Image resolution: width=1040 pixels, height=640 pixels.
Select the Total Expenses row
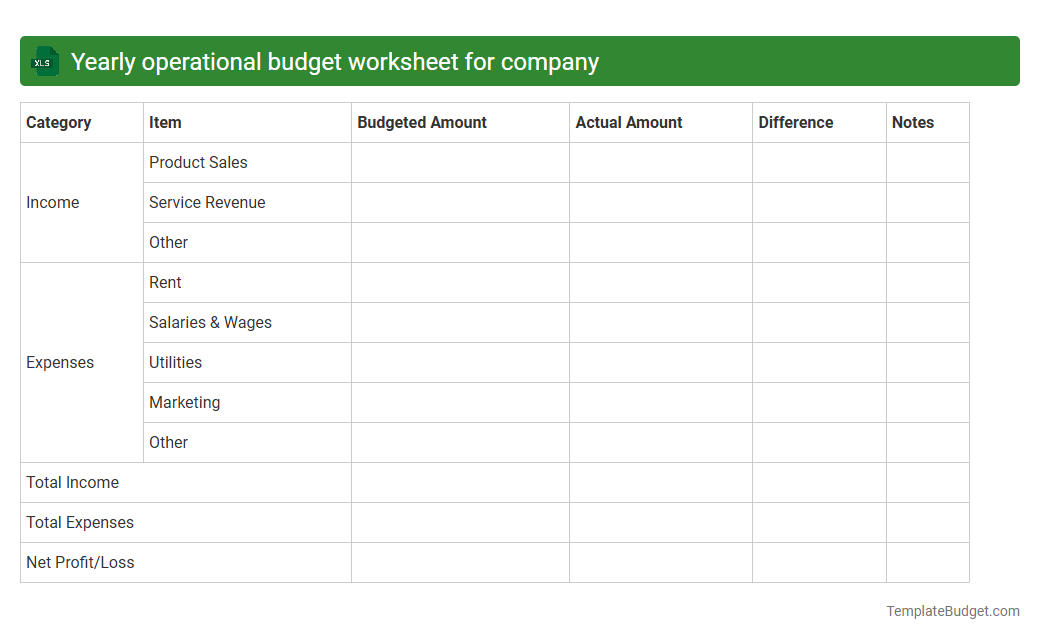(80, 522)
